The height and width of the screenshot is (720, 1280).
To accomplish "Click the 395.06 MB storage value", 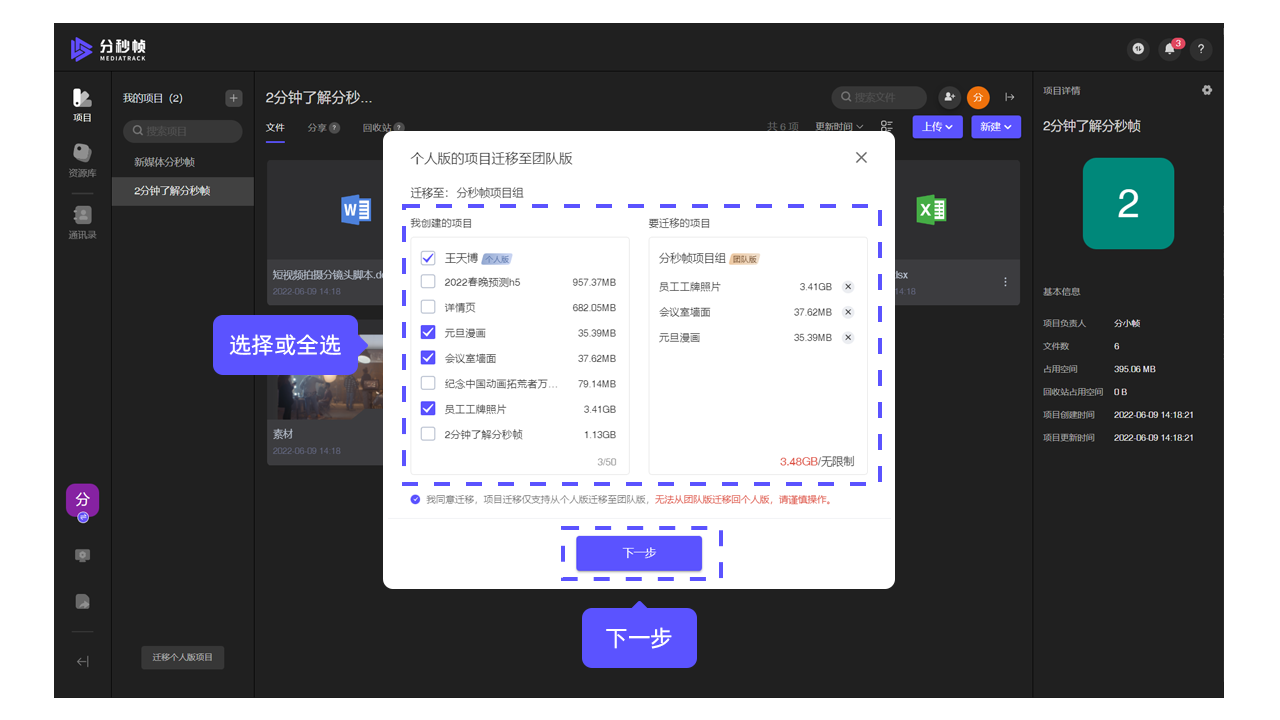I will tap(1135, 369).
